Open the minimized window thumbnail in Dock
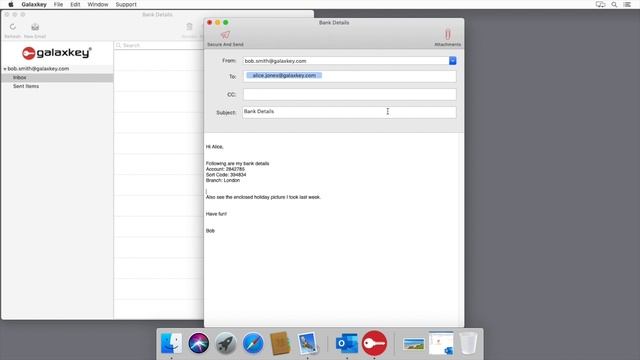 (441, 343)
